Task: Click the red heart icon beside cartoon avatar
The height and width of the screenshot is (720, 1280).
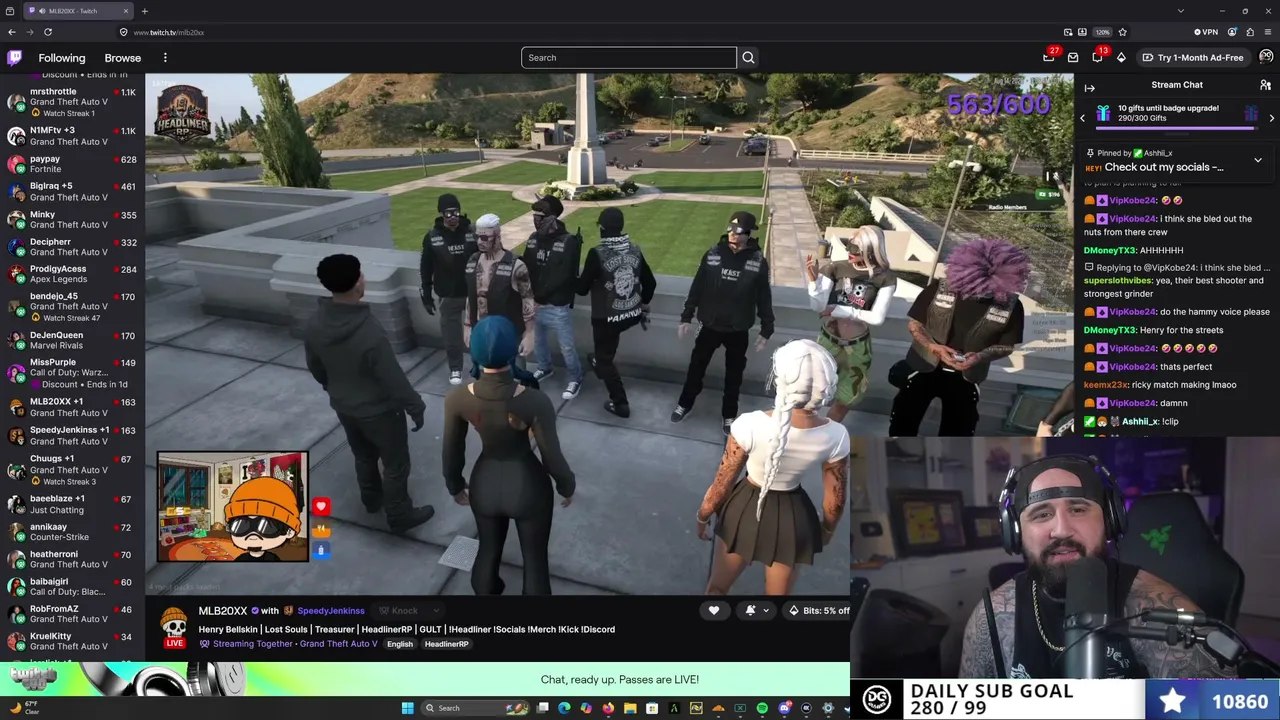Action: tap(321, 507)
